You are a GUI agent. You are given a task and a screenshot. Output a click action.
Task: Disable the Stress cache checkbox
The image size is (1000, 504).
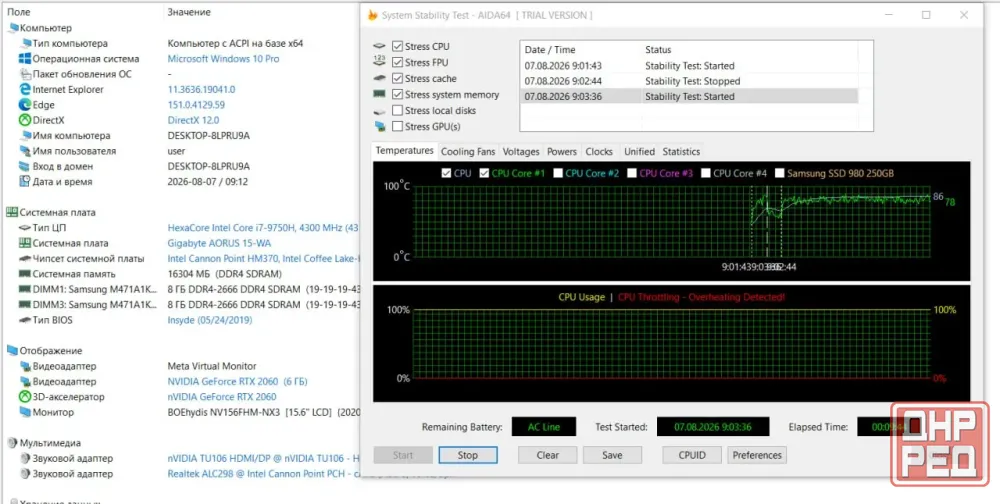click(x=397, y=78)
